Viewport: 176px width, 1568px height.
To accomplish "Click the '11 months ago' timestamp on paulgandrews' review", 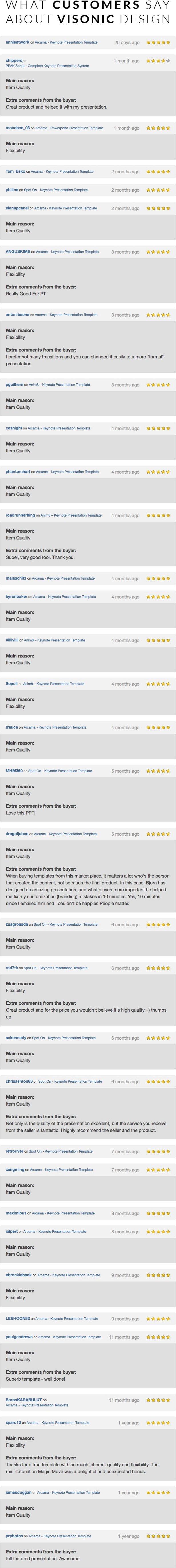I will [124, 1337].
